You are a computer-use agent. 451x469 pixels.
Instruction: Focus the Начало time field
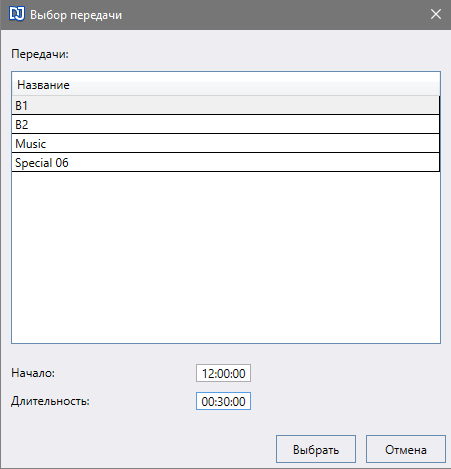coord(223,373)
